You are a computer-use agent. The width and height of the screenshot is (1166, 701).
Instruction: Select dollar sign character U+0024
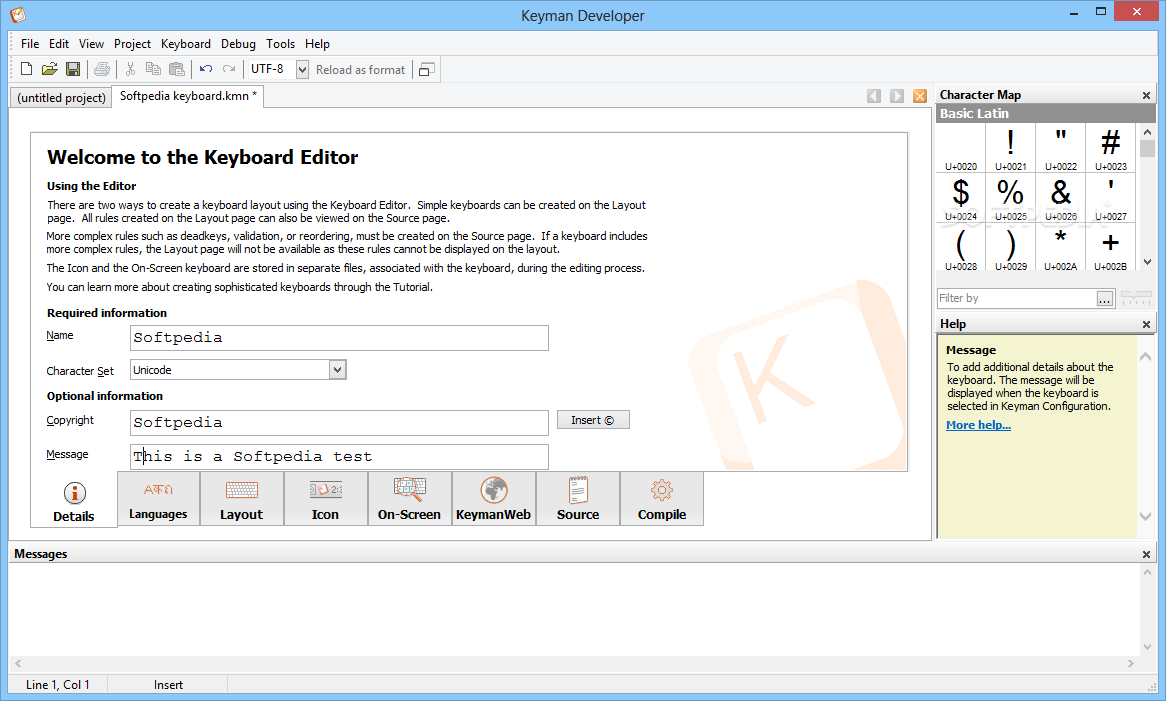(x=961, y=198)
